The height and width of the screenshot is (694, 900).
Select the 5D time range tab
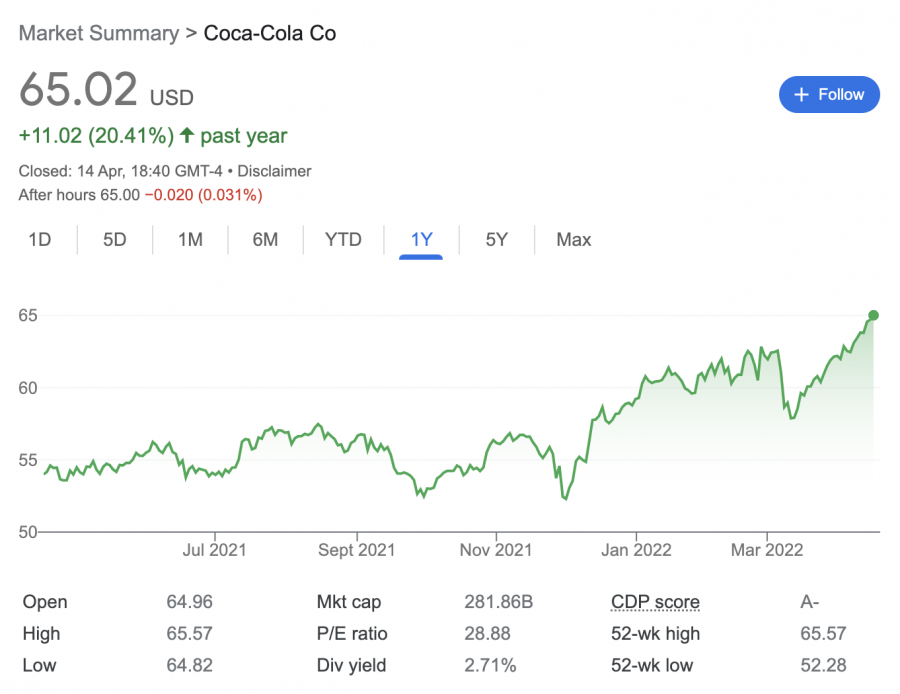click(115, 239)
